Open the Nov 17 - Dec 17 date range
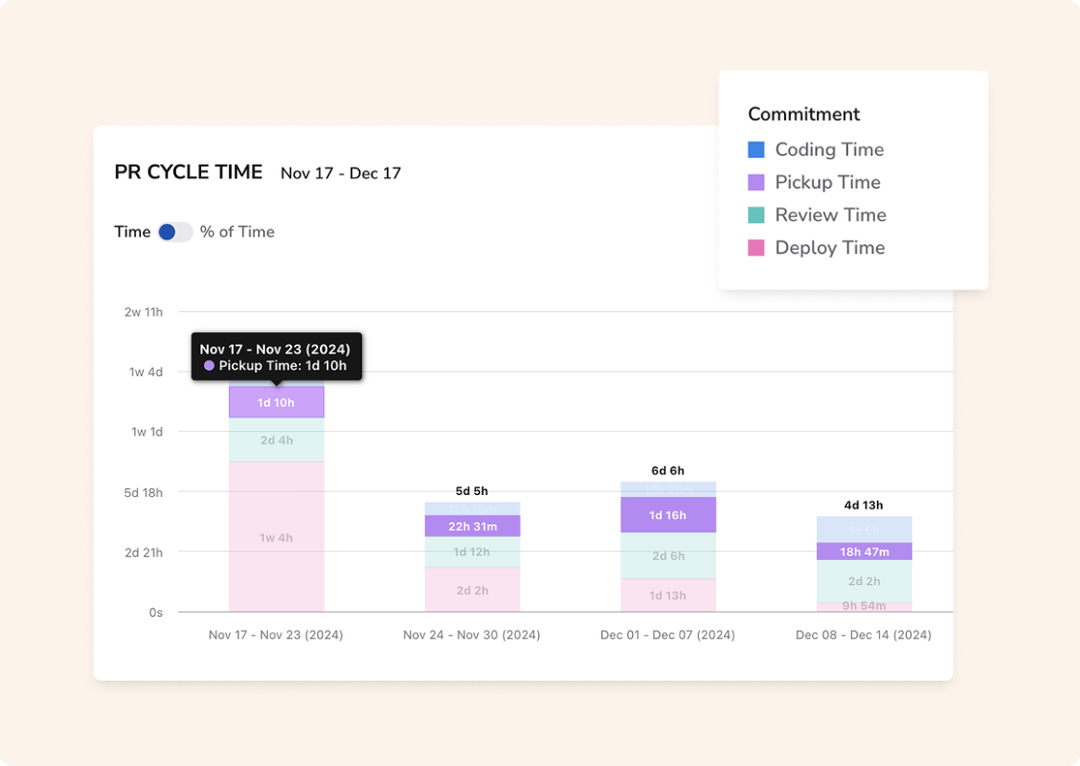Viewport: 1080px width, 766px height. pos(340,173)
